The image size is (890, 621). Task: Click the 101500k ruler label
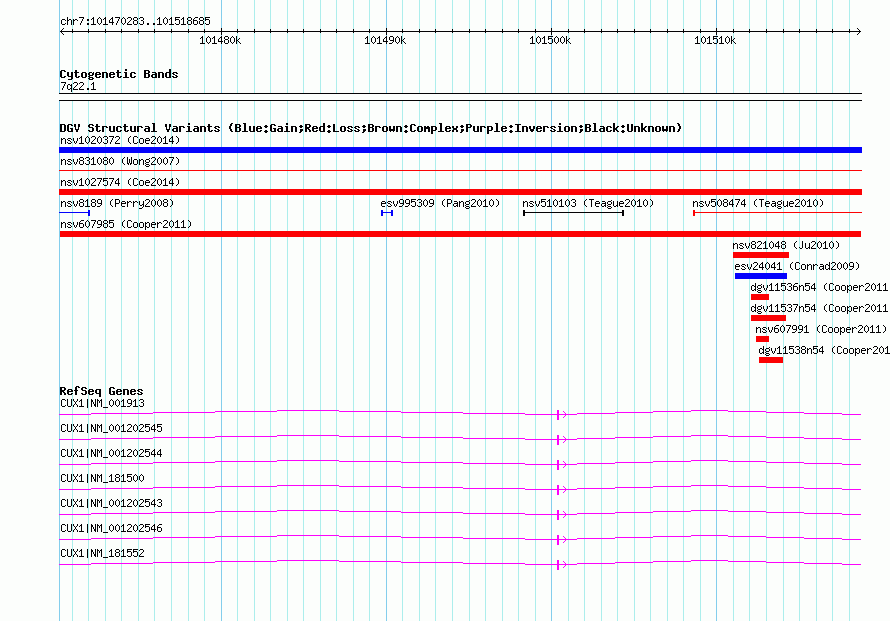[x=550, y=40]
